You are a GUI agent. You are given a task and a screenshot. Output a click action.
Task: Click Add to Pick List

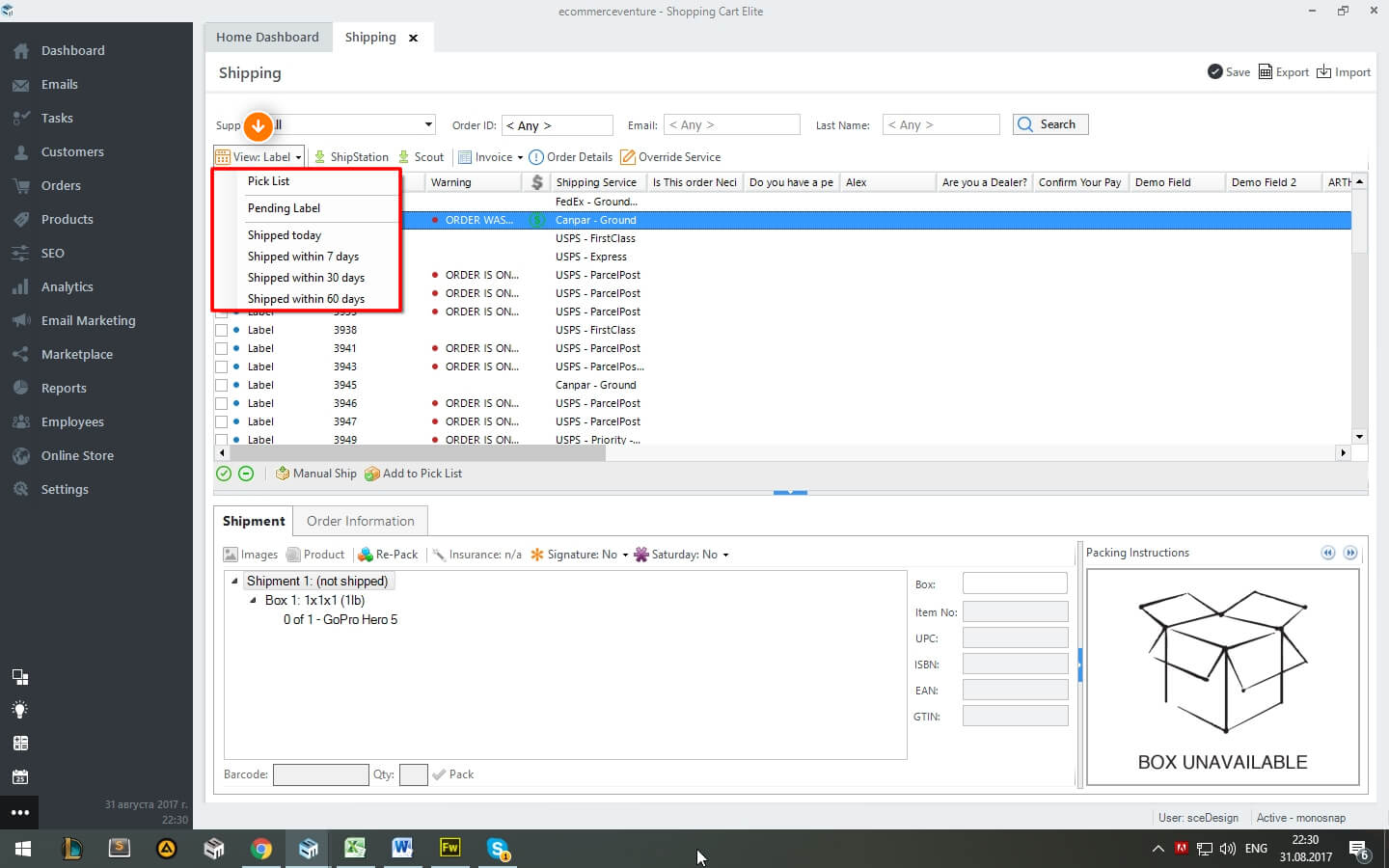coord(413,474)
